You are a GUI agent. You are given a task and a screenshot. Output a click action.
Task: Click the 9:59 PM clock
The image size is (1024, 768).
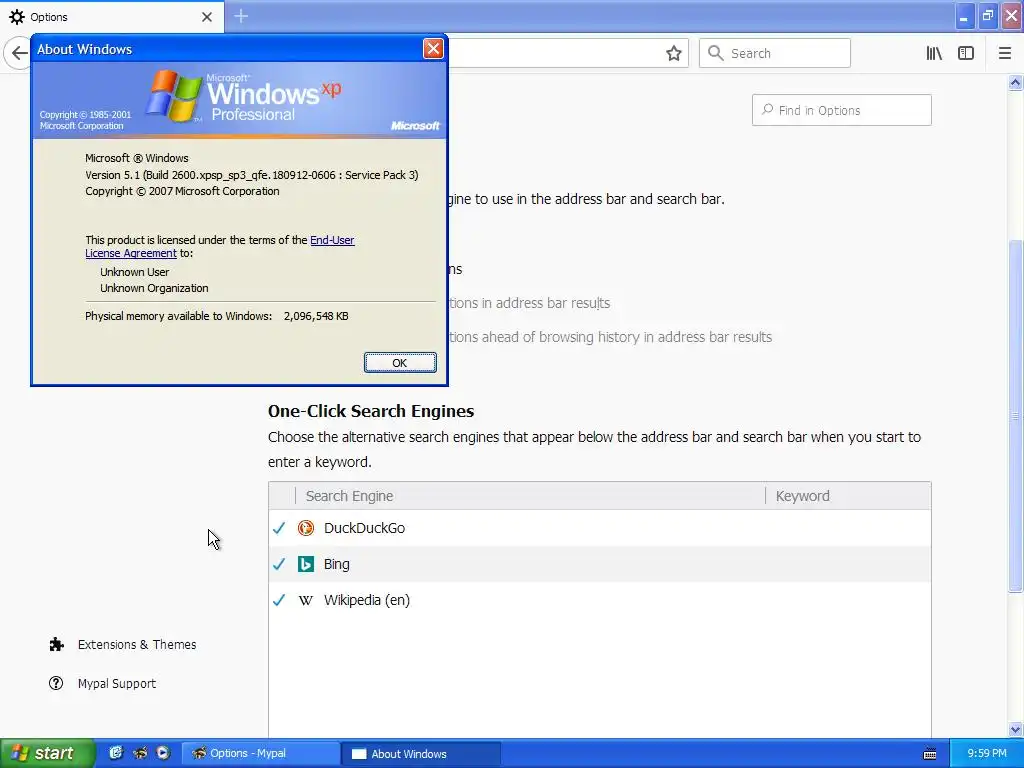tap(987, 754)
